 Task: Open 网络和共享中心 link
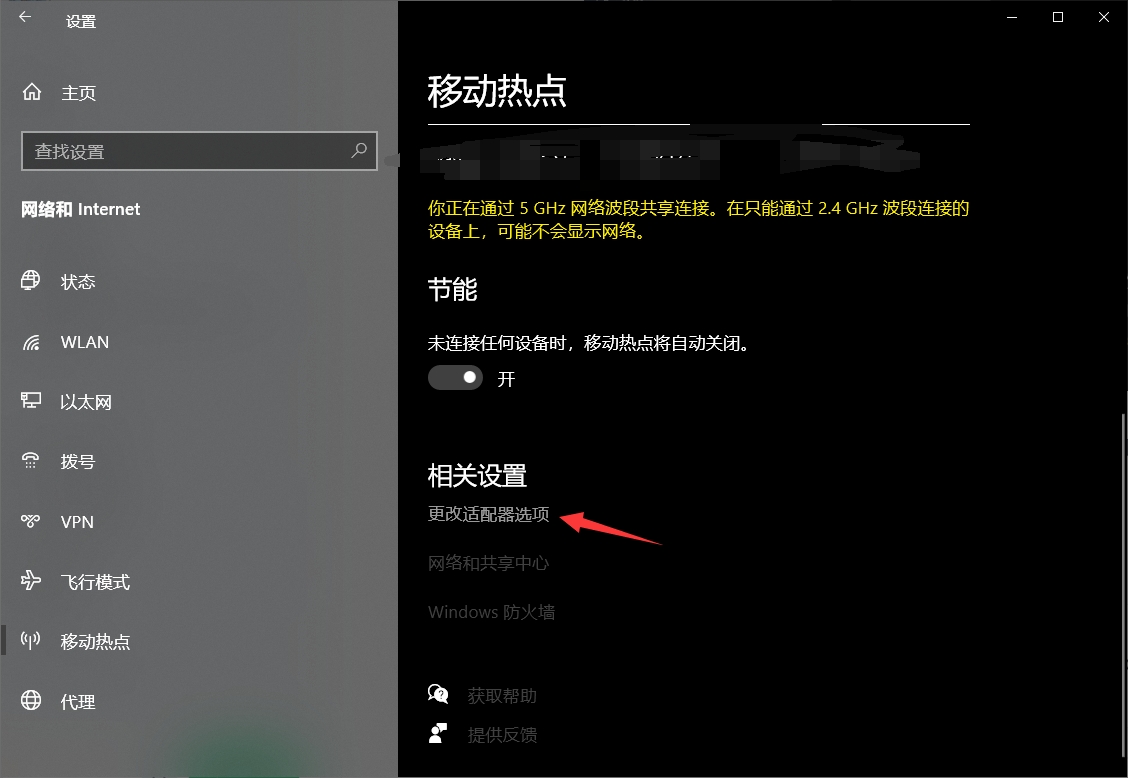(x=488, y=563)
